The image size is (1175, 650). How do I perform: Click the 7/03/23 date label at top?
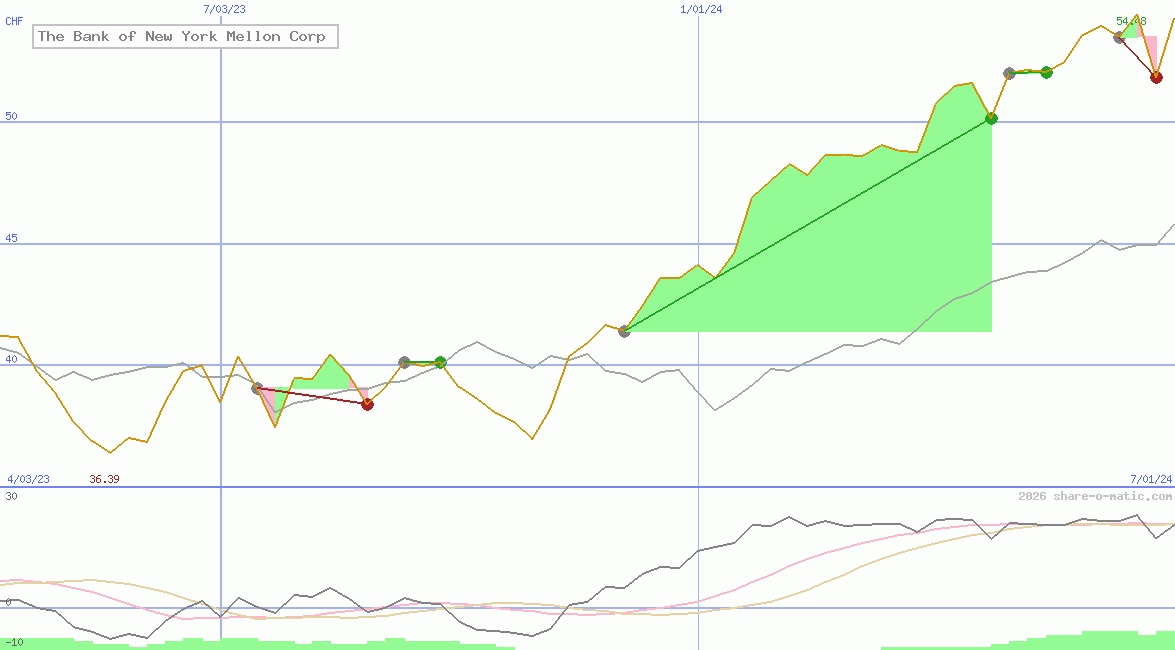224,9
